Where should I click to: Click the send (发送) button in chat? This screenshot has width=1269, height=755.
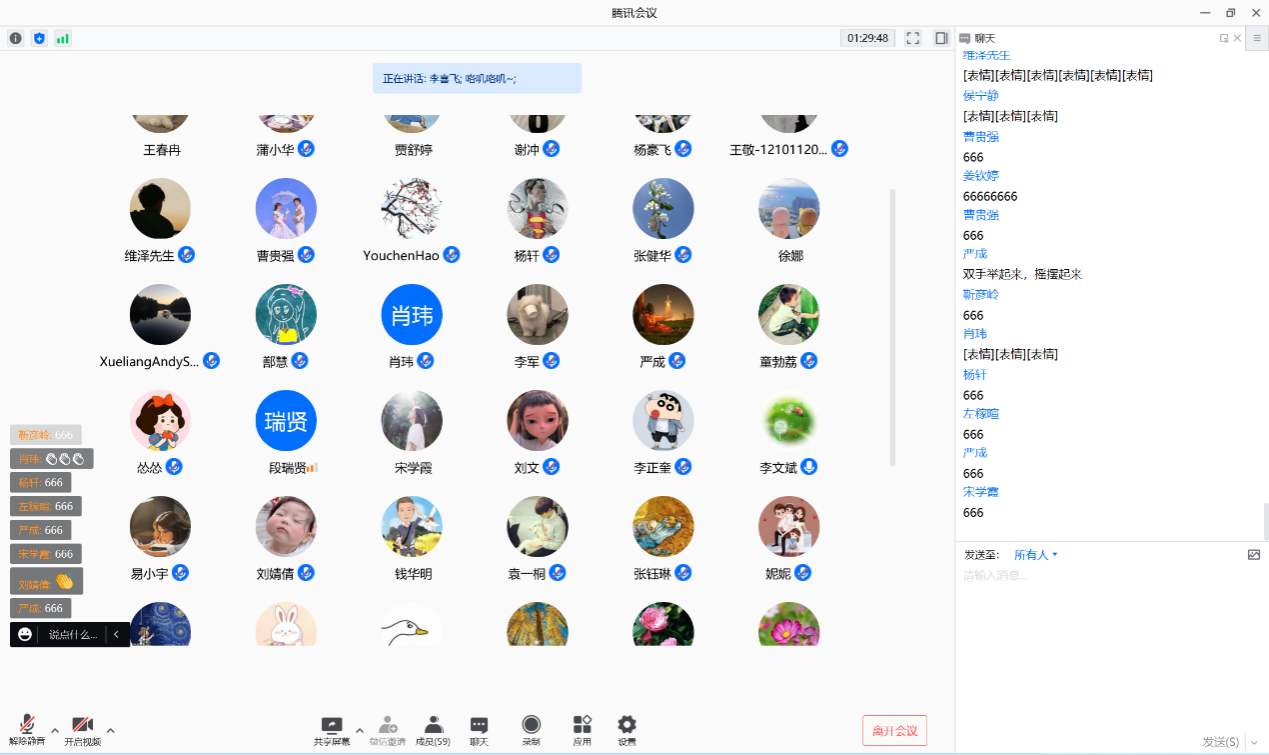pos(1220,741)
